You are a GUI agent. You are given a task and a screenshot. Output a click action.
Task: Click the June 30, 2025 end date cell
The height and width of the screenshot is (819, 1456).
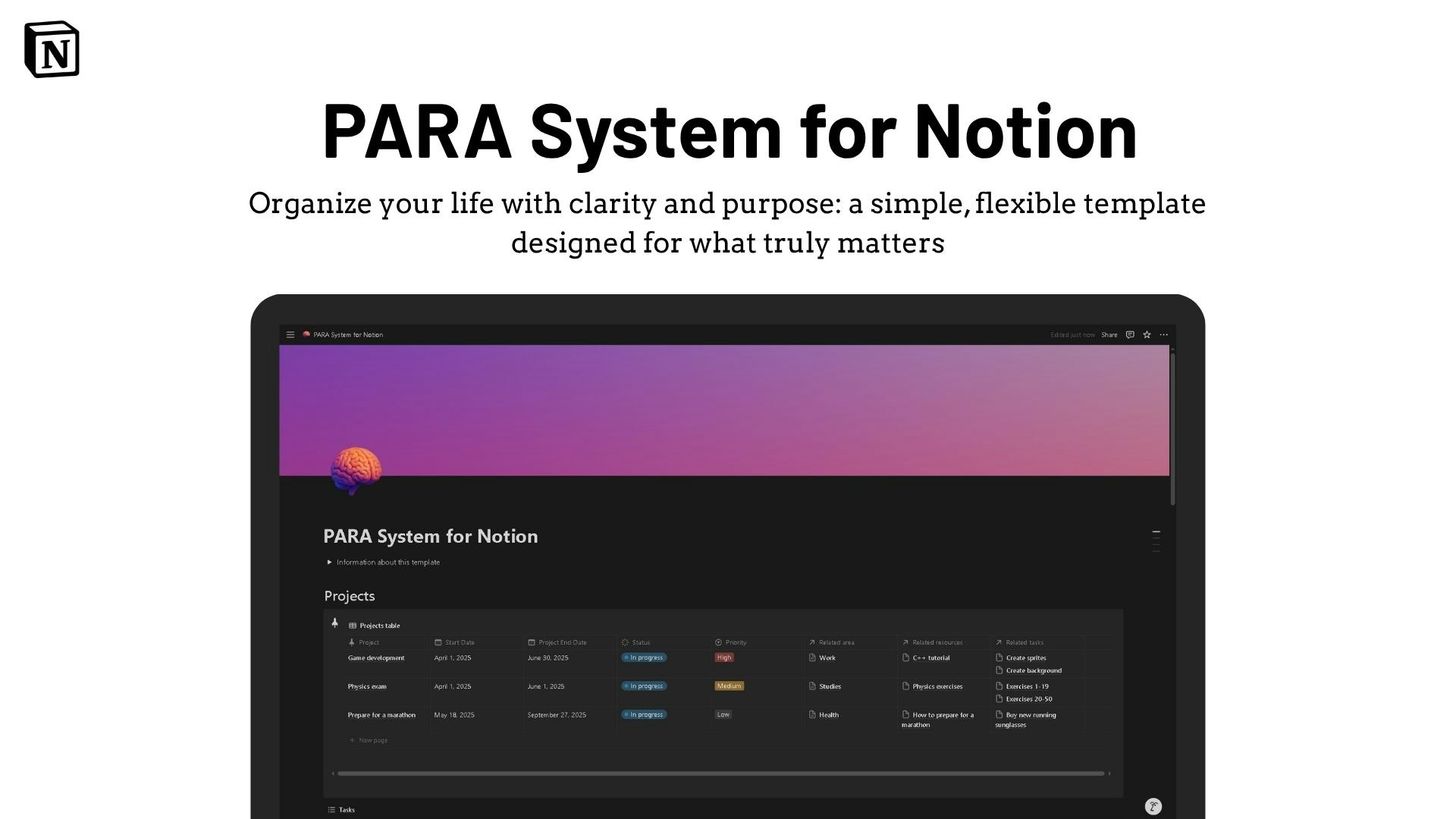(x=547, y=657)
